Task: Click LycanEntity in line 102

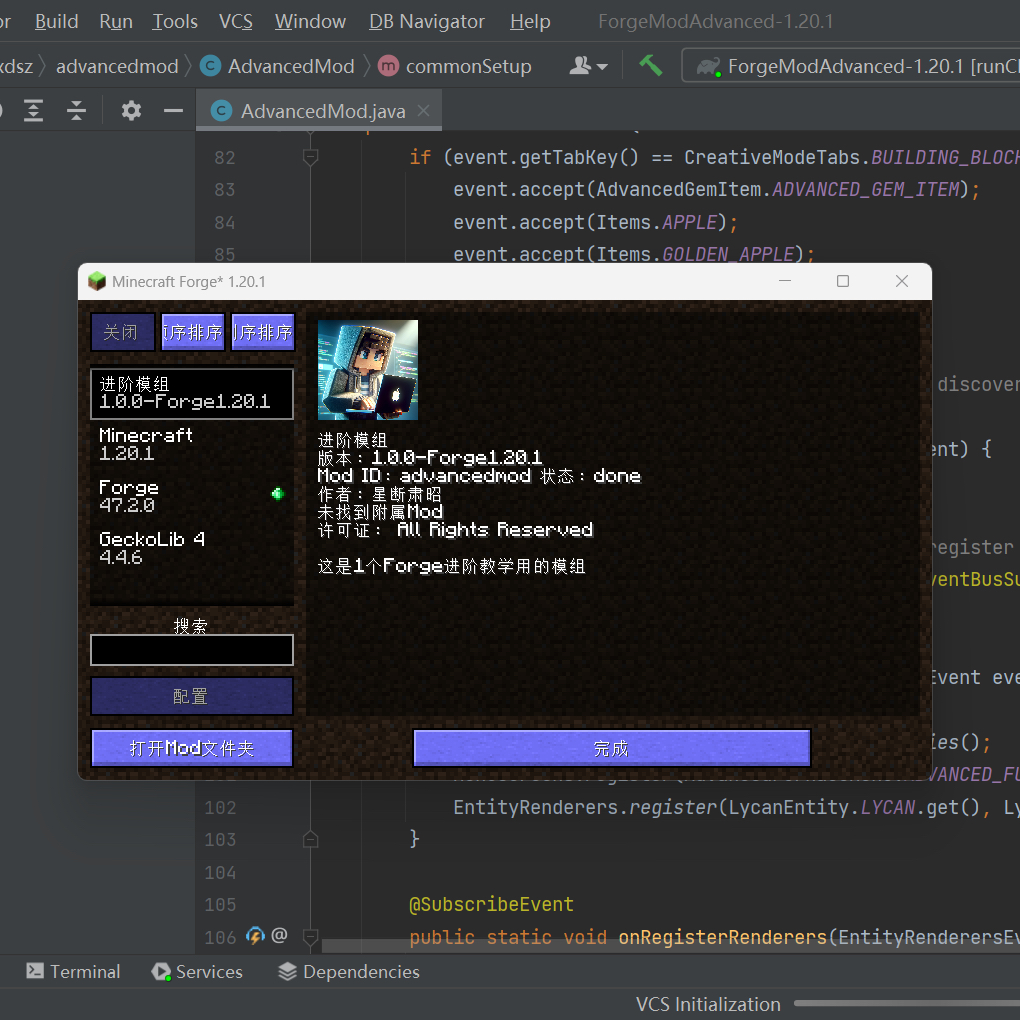Action: tap(788, 807)
